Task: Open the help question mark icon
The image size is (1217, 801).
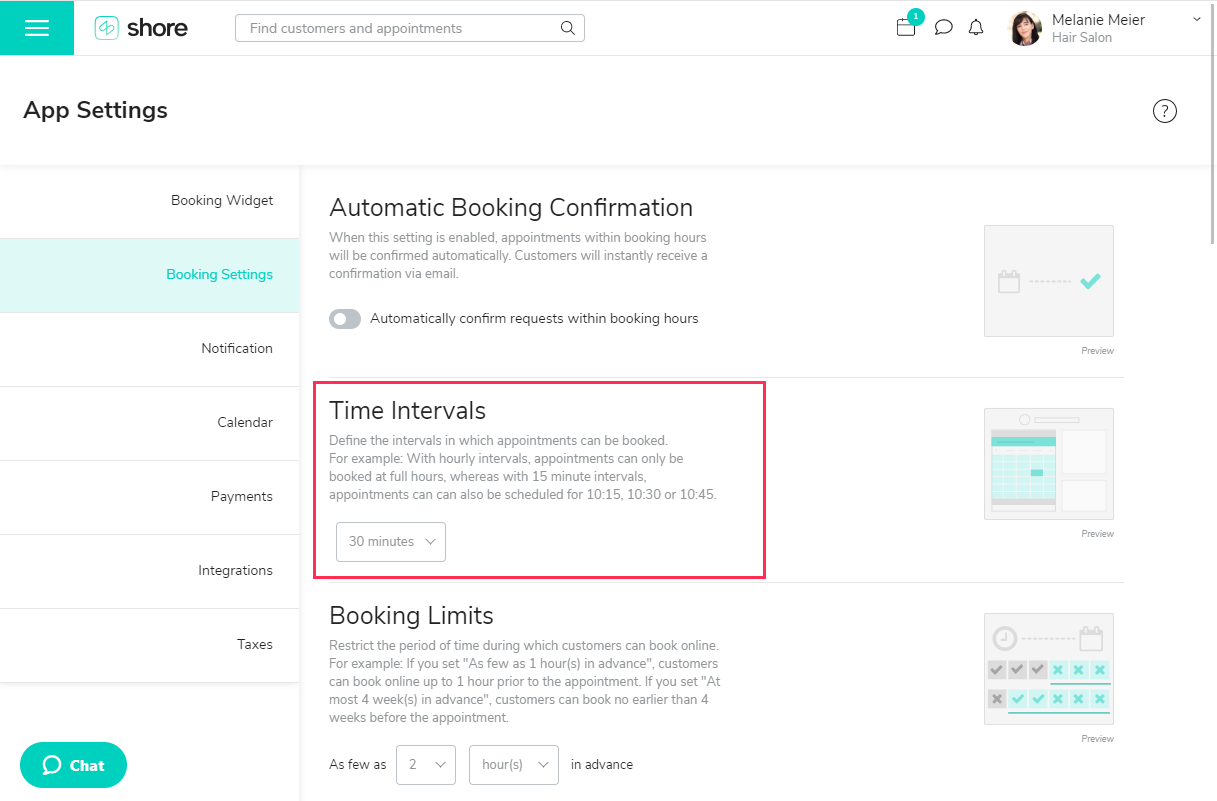Action: click(1165, 111)
